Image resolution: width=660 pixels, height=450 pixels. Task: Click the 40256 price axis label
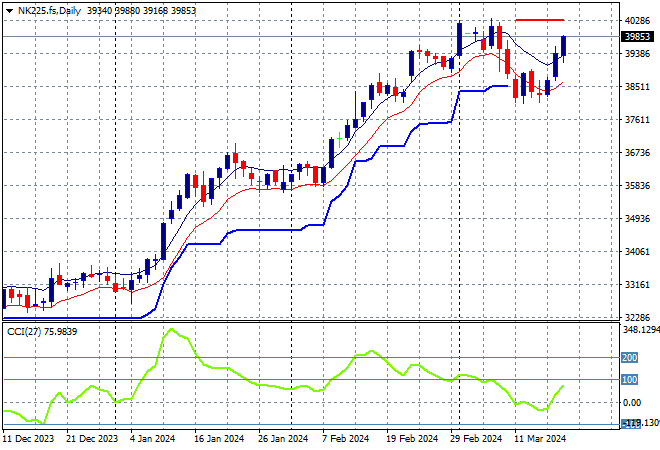(x=637, y=21)
